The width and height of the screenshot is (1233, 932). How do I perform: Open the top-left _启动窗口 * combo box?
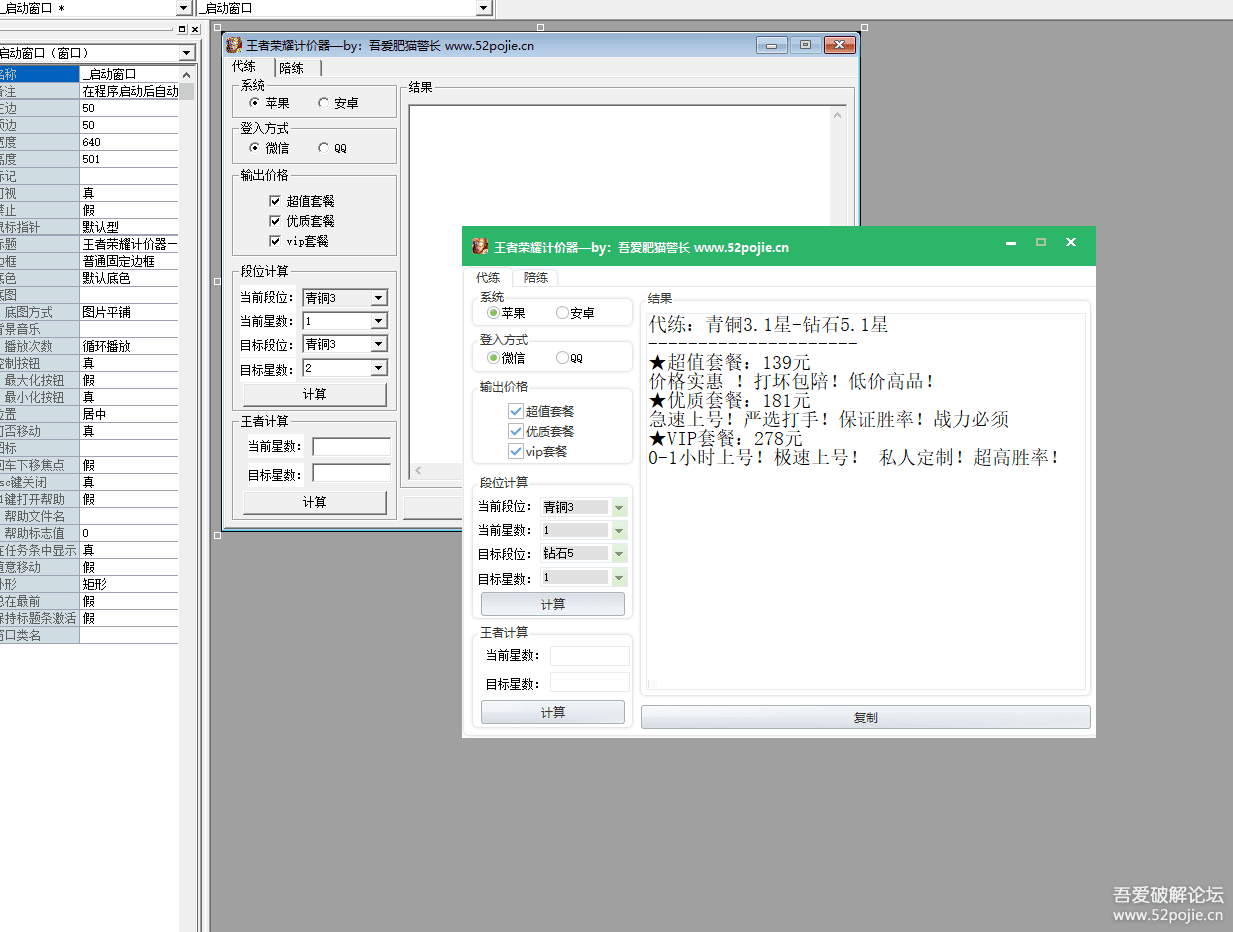[183, 8]
